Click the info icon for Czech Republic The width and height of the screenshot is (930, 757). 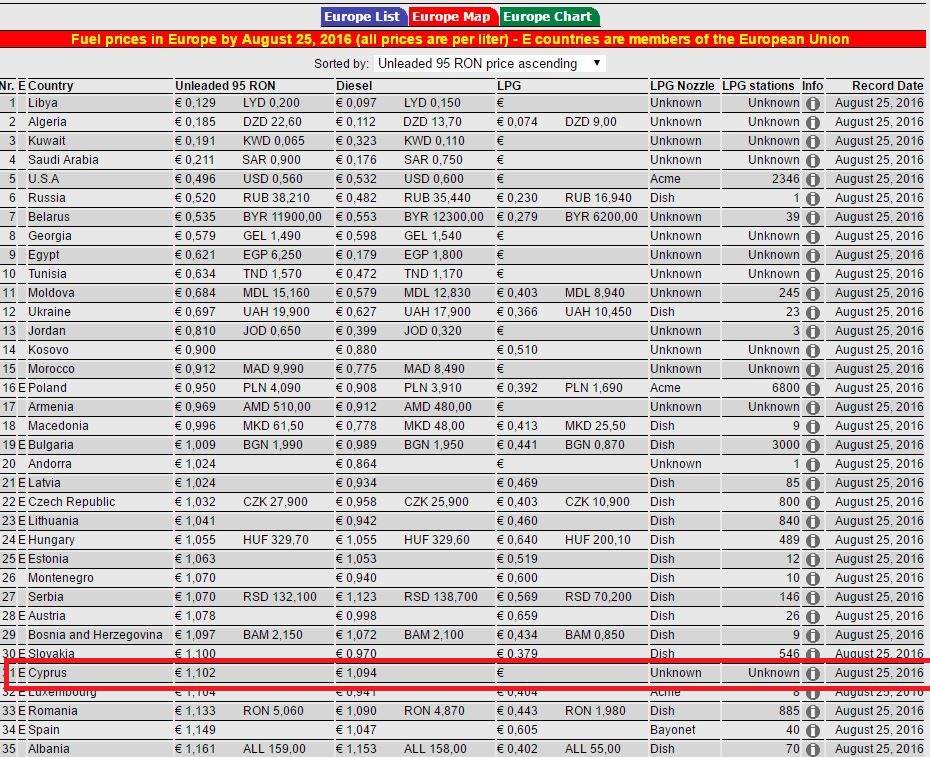click(813, 502)
